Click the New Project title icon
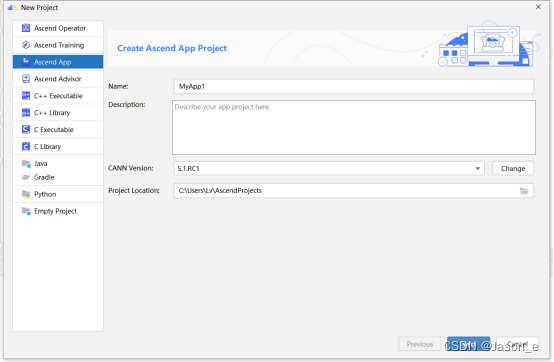The height and width of the screenshot is (362, 554). click(x=12, y=7)
